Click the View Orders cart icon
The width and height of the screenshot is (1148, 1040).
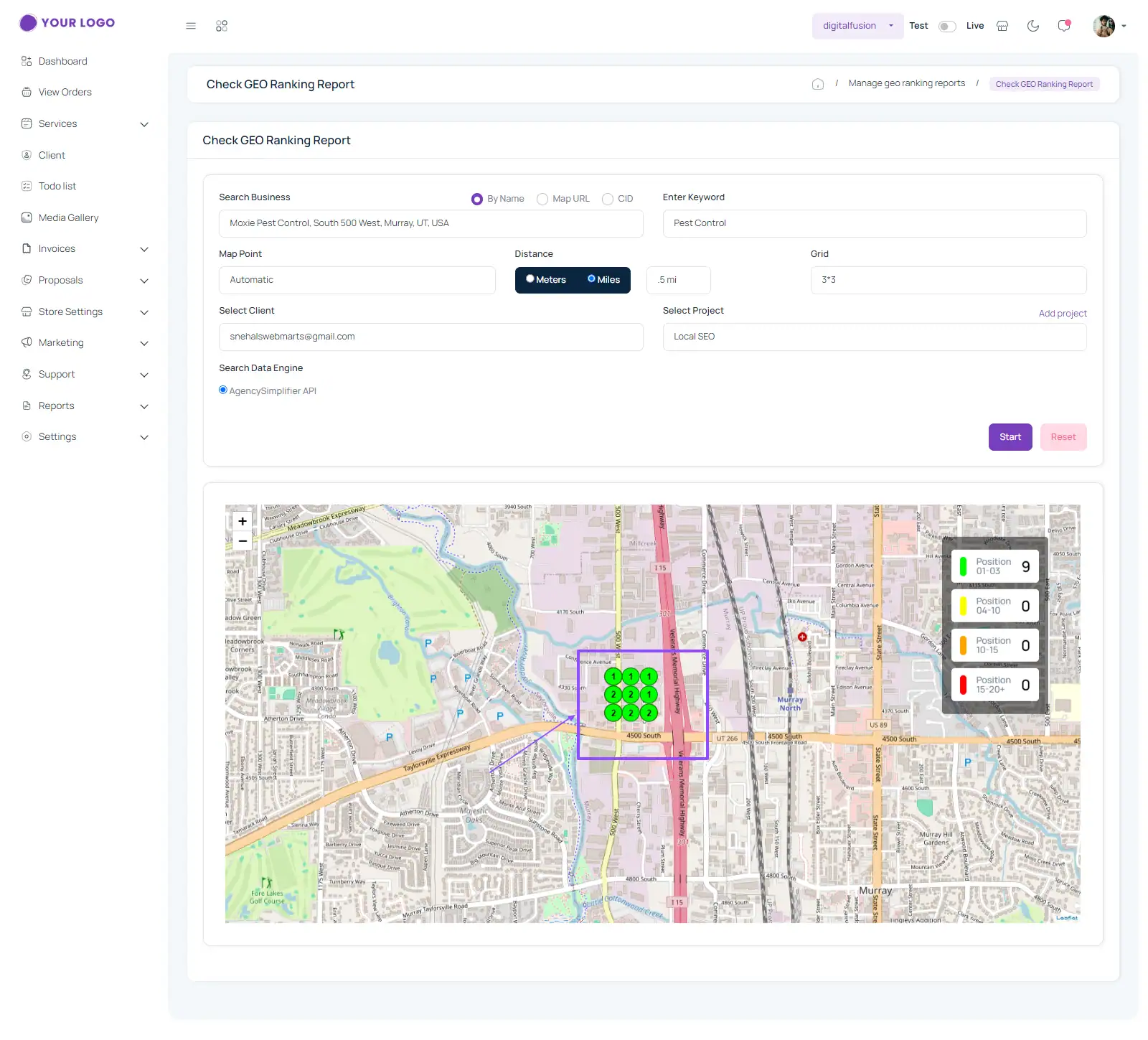click(27, 92)
